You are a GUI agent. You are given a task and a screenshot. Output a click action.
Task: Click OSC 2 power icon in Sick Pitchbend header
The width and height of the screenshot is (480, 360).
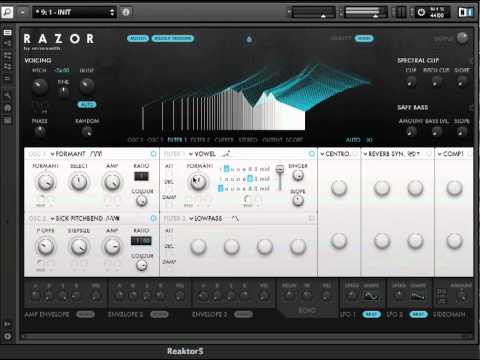point(153,218)
